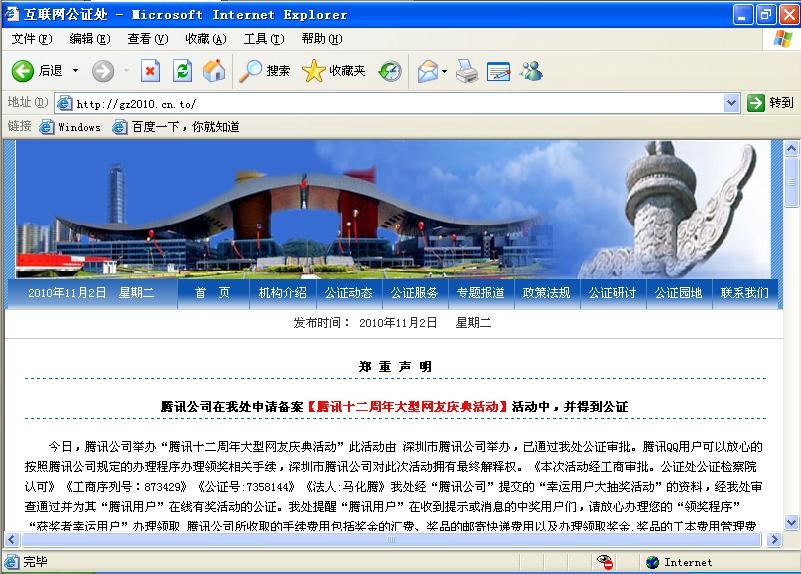Click the Internet zone globe icon
This screenshot has height=574, width=801.
pyautogui.click(x=652, y=562)
